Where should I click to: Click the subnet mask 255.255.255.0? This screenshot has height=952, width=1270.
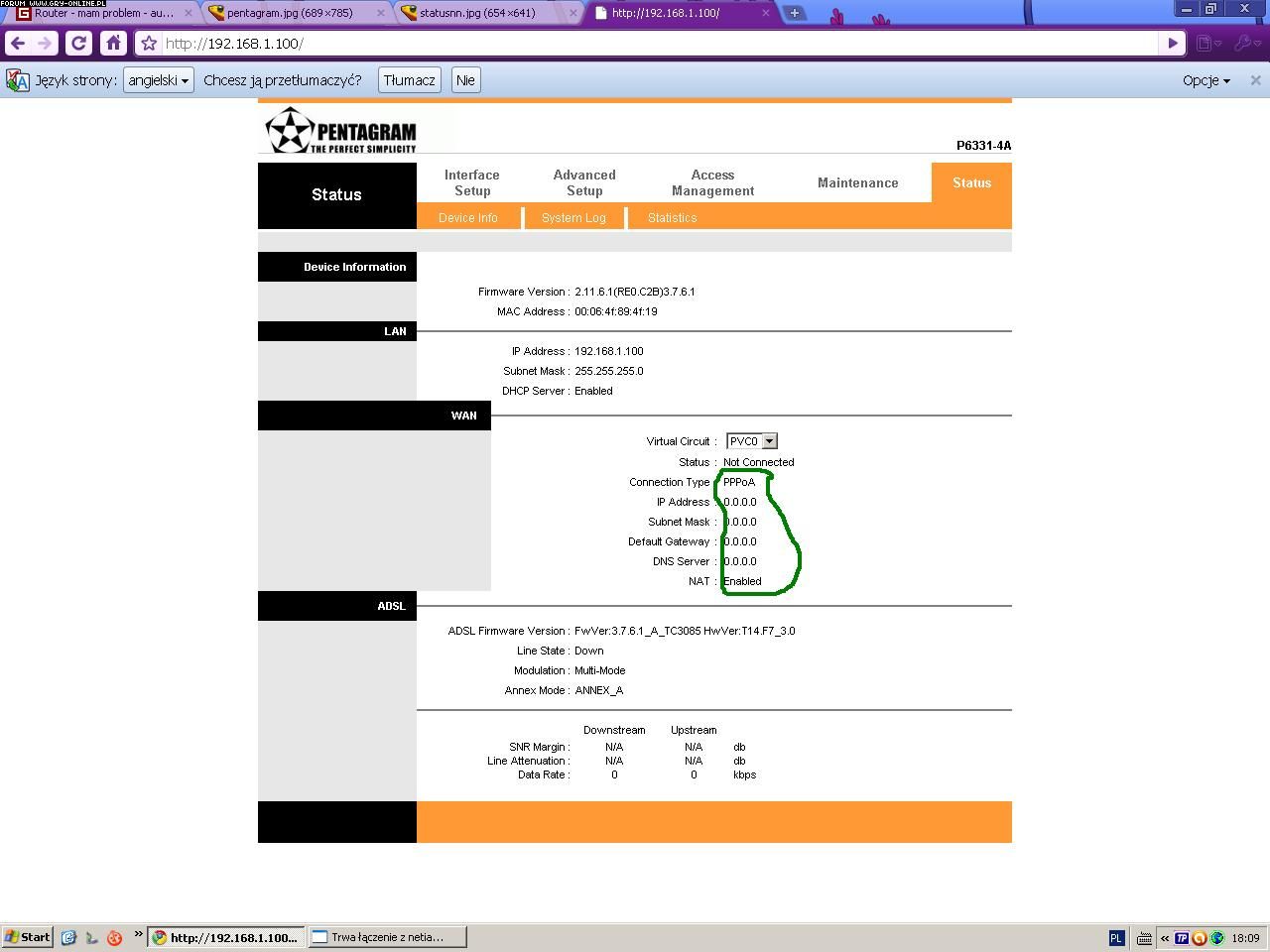pos(609,371)
